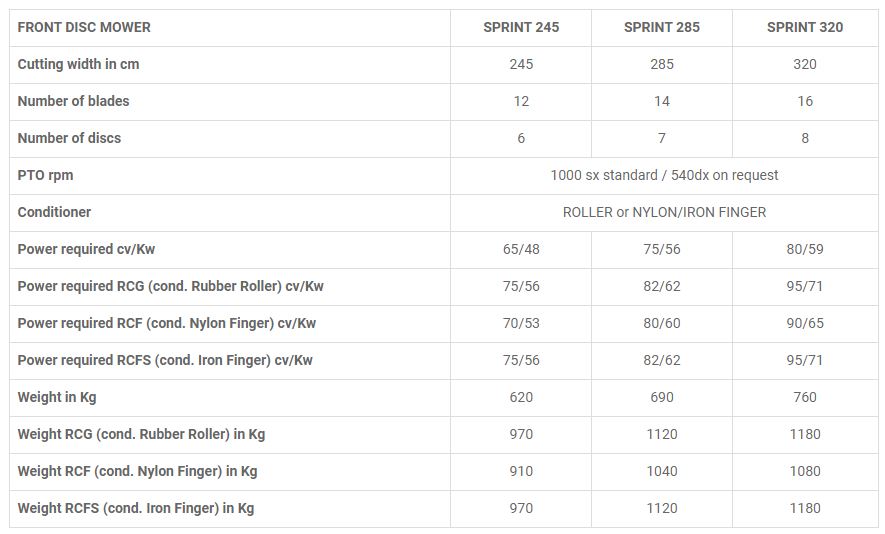Select the SPRINT 320 column header
The image size is (885, 534).
tap(804, 27)
